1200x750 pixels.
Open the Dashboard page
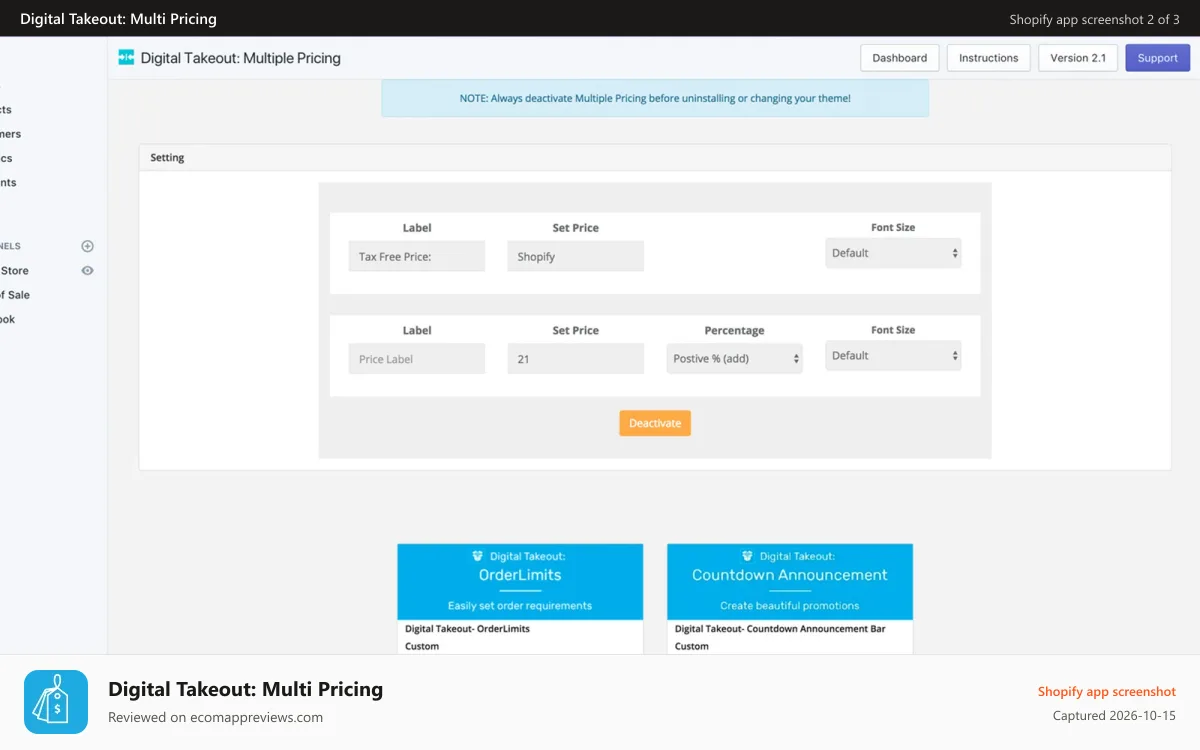tap(900, 58)
